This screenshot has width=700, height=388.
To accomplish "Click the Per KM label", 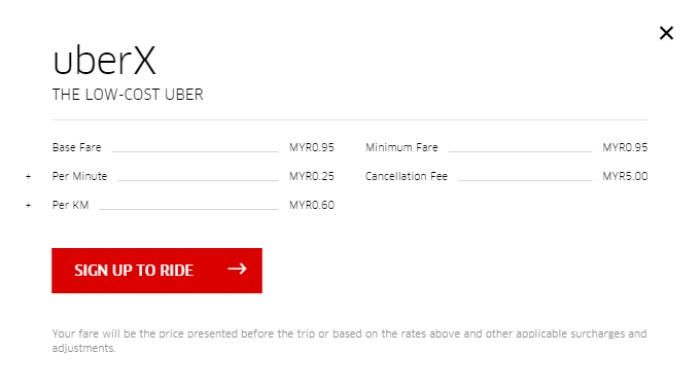I will pos(71,205).
